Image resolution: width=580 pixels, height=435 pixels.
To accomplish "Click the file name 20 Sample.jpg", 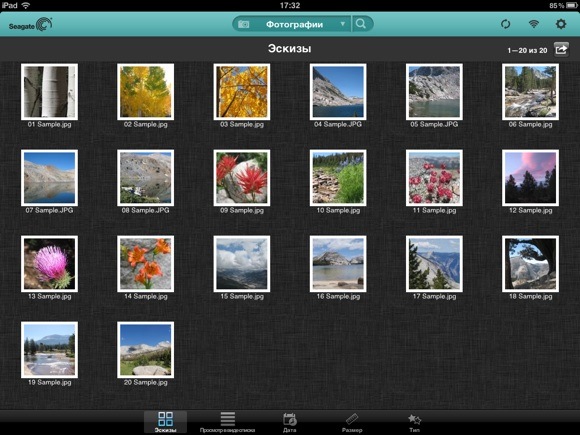I will pyautogui.click(x=146, y=382).
